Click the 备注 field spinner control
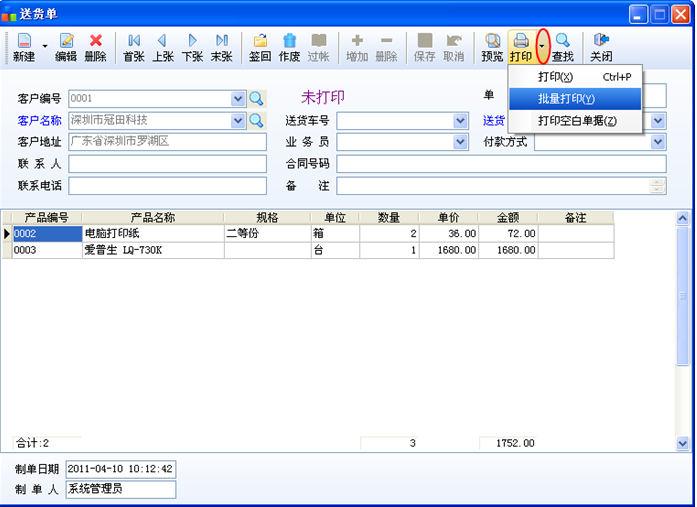The image size is (697, 507). pos(657,185)
